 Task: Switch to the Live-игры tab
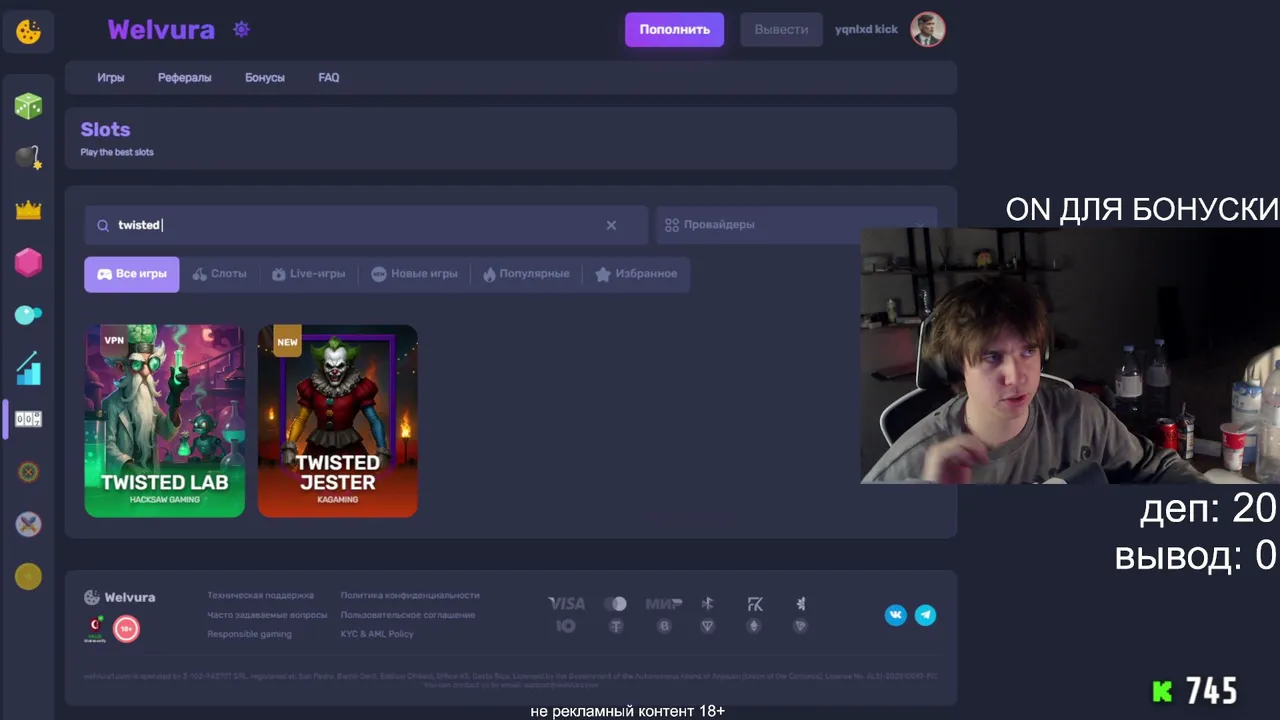(x=308, y=274)
